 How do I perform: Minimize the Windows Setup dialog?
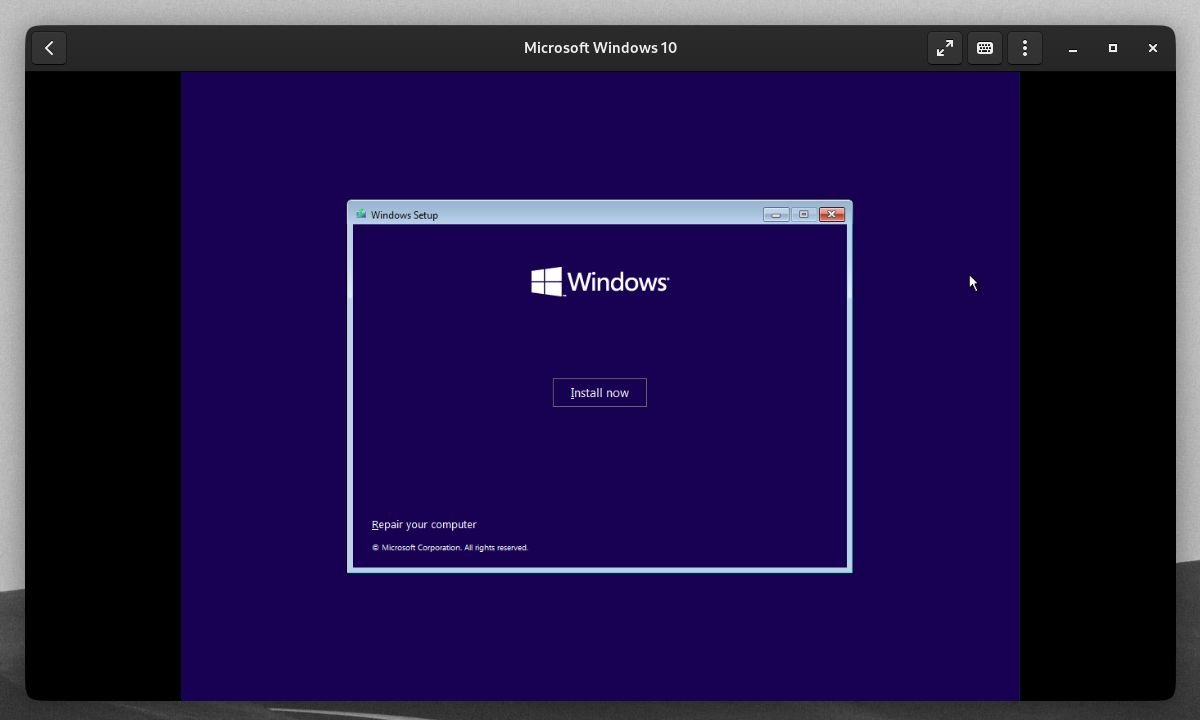point(776,214)
